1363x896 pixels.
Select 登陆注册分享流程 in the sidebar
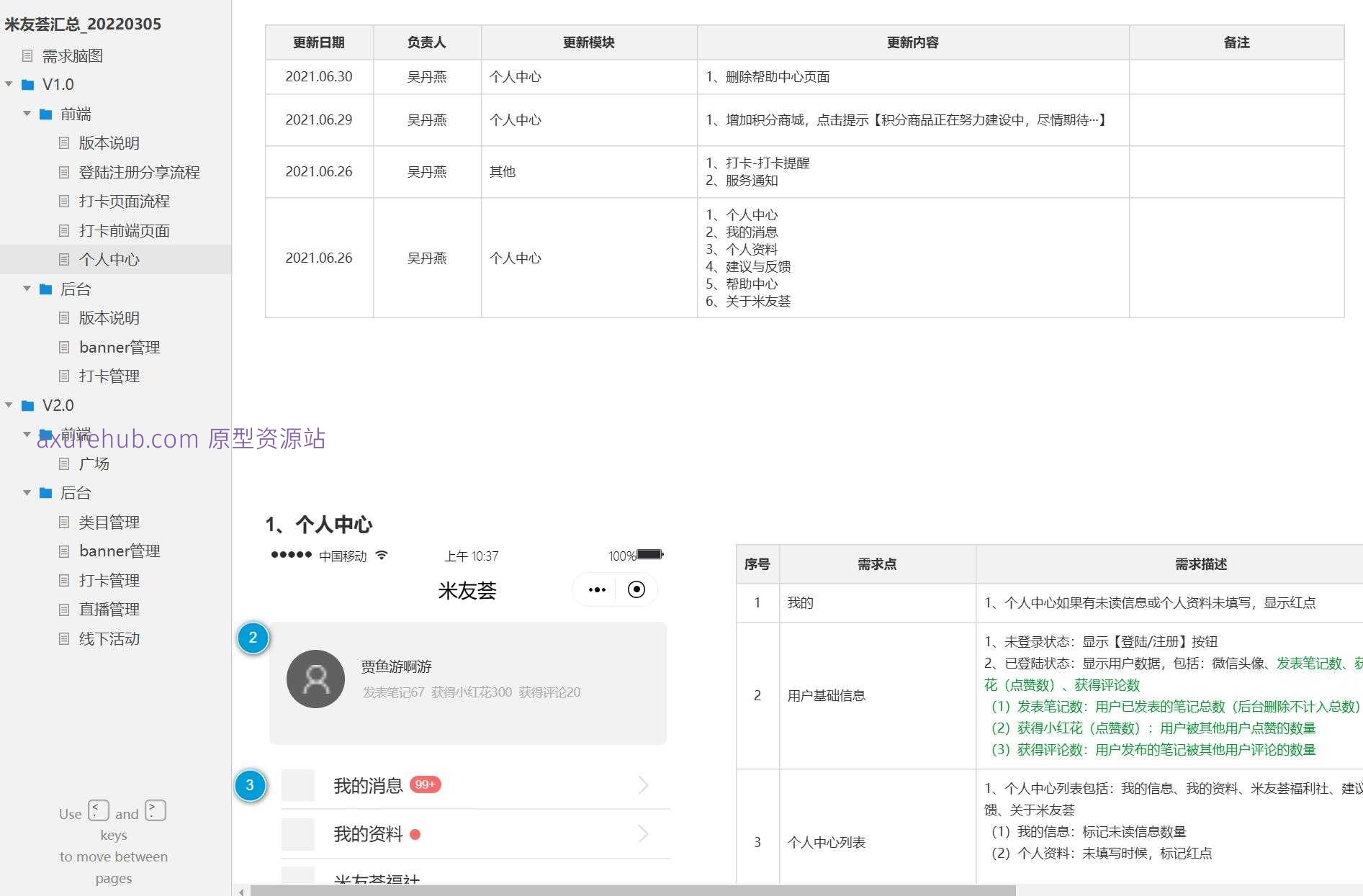click(x=140, y=172)
